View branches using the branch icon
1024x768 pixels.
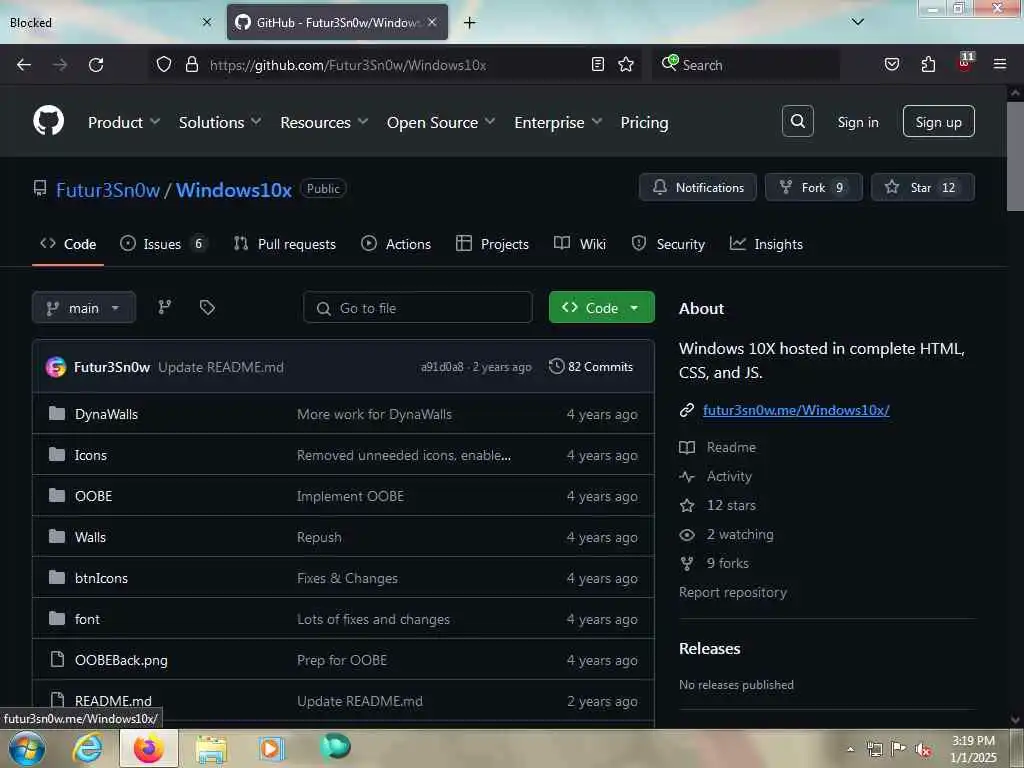[165, 307]
